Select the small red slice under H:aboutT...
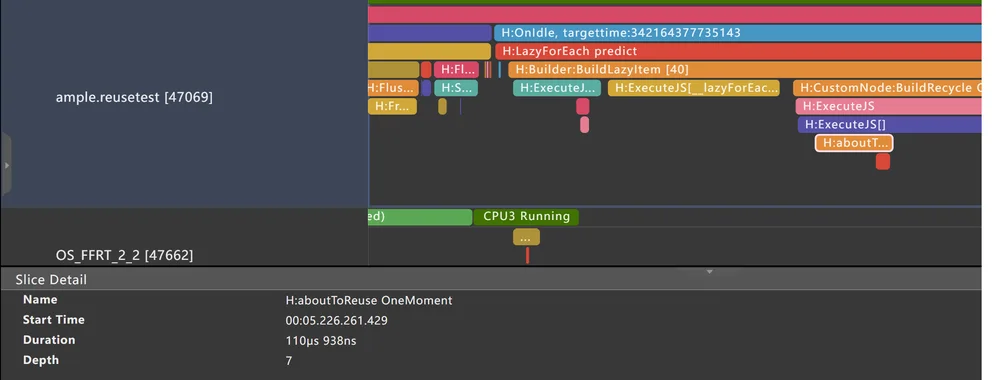The image size is (1000, 380). point(883,161)
